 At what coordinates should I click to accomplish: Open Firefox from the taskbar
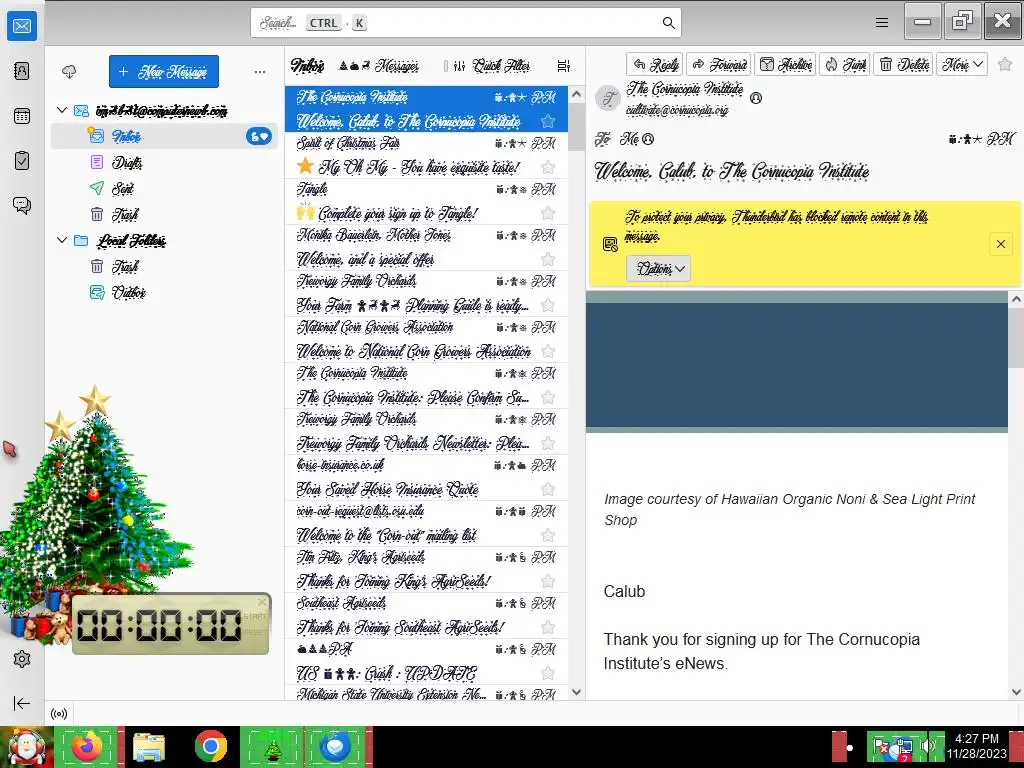(x=88, y=746)
